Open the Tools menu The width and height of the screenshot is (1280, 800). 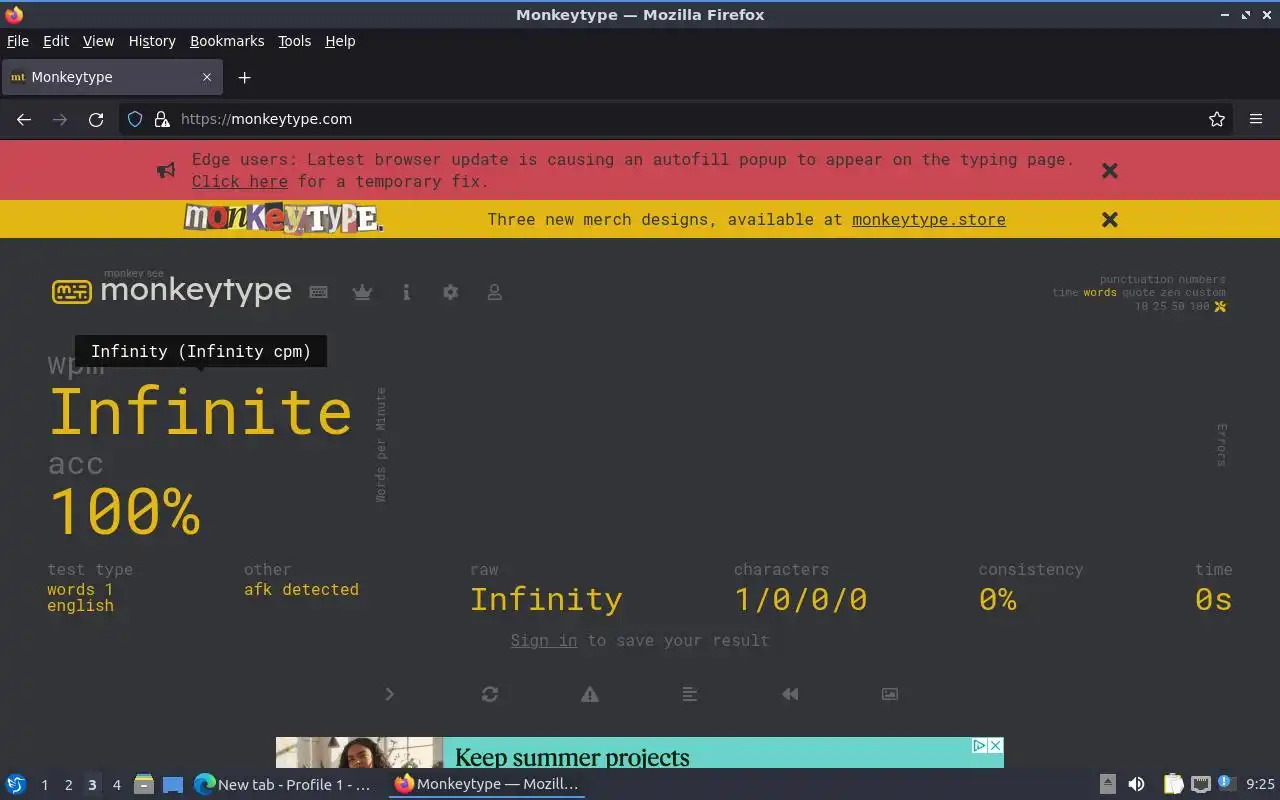pos(295,41)
